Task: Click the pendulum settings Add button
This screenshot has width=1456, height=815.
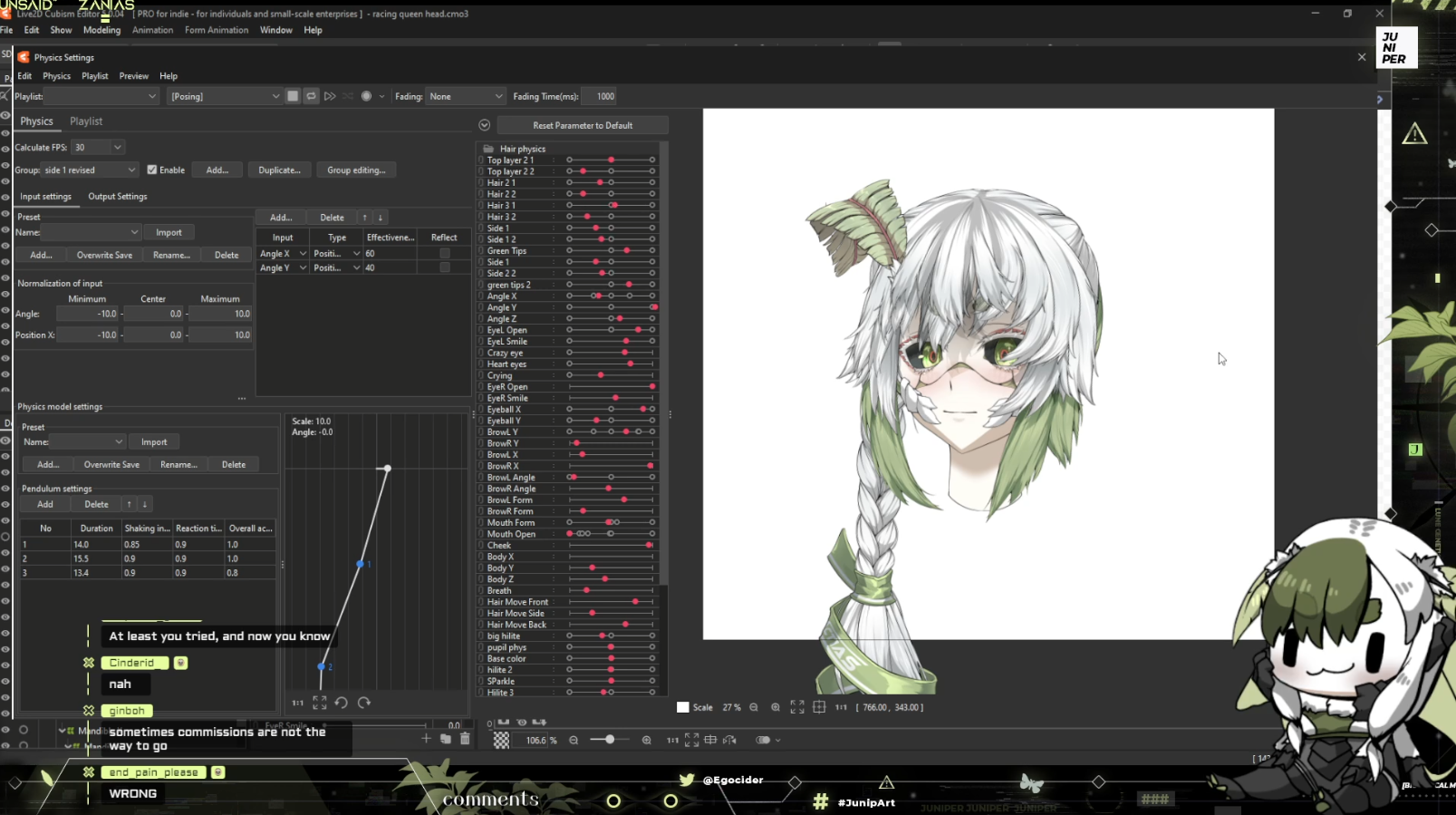Action: pyautogui.click(x=45, y=504)
